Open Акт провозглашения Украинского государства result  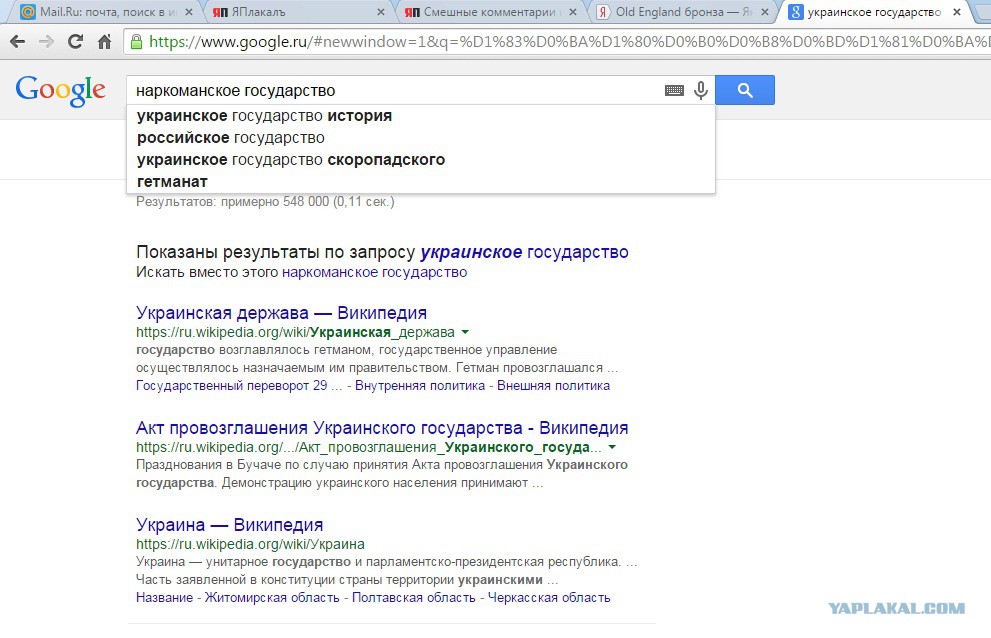[382, 427]
